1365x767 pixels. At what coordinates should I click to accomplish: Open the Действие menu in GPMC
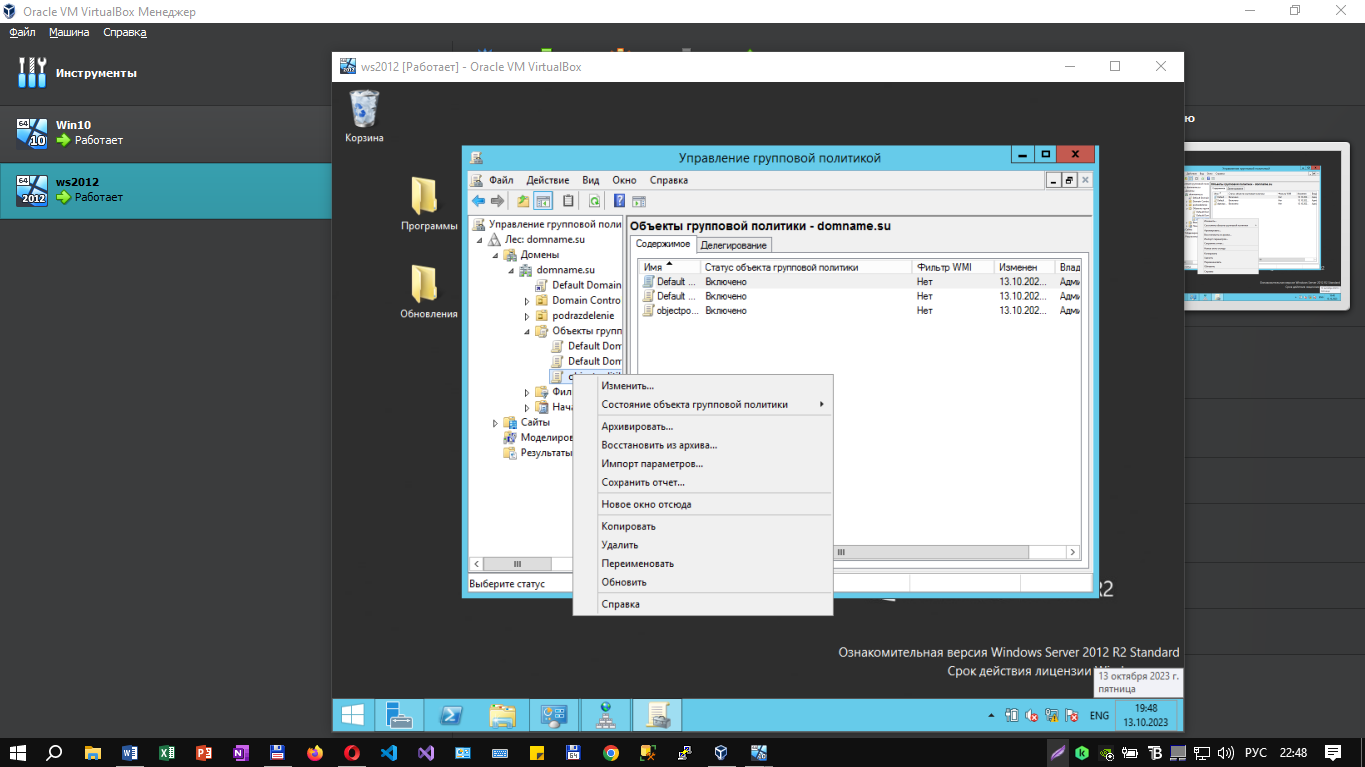[548, 180]
